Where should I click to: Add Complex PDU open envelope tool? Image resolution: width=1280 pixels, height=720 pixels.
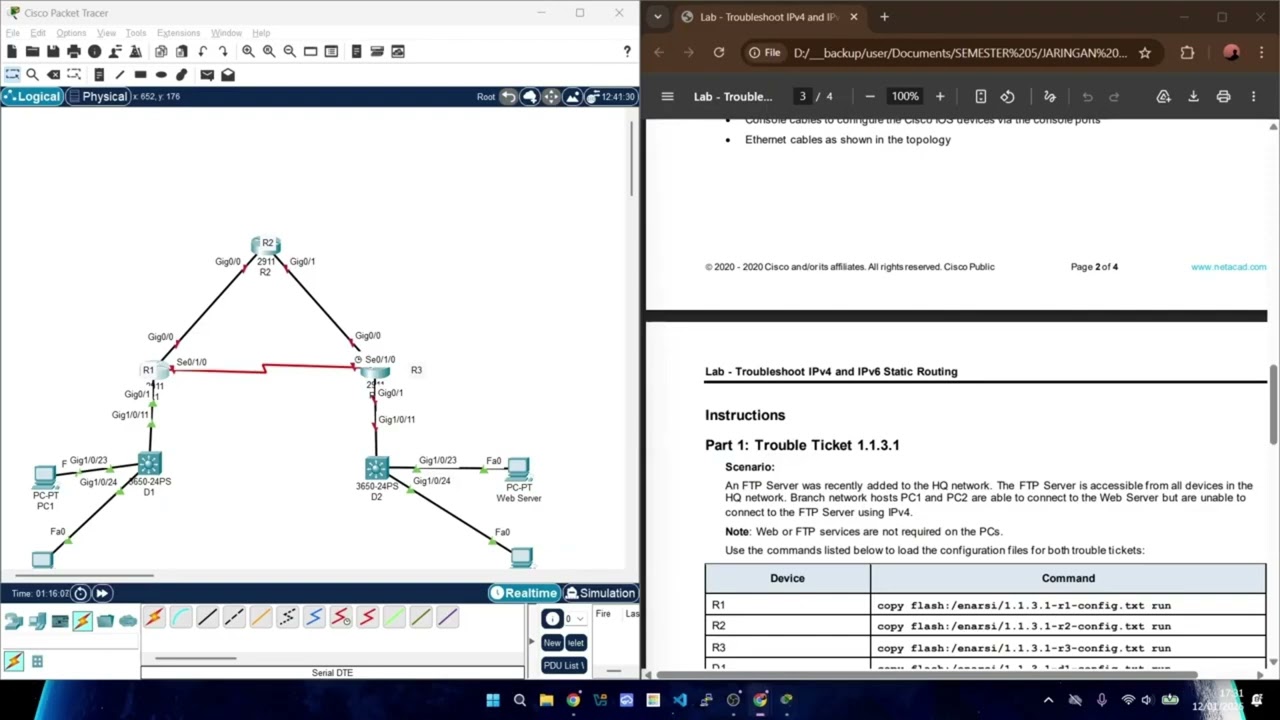pyautogui.click(x=228, y=75)
